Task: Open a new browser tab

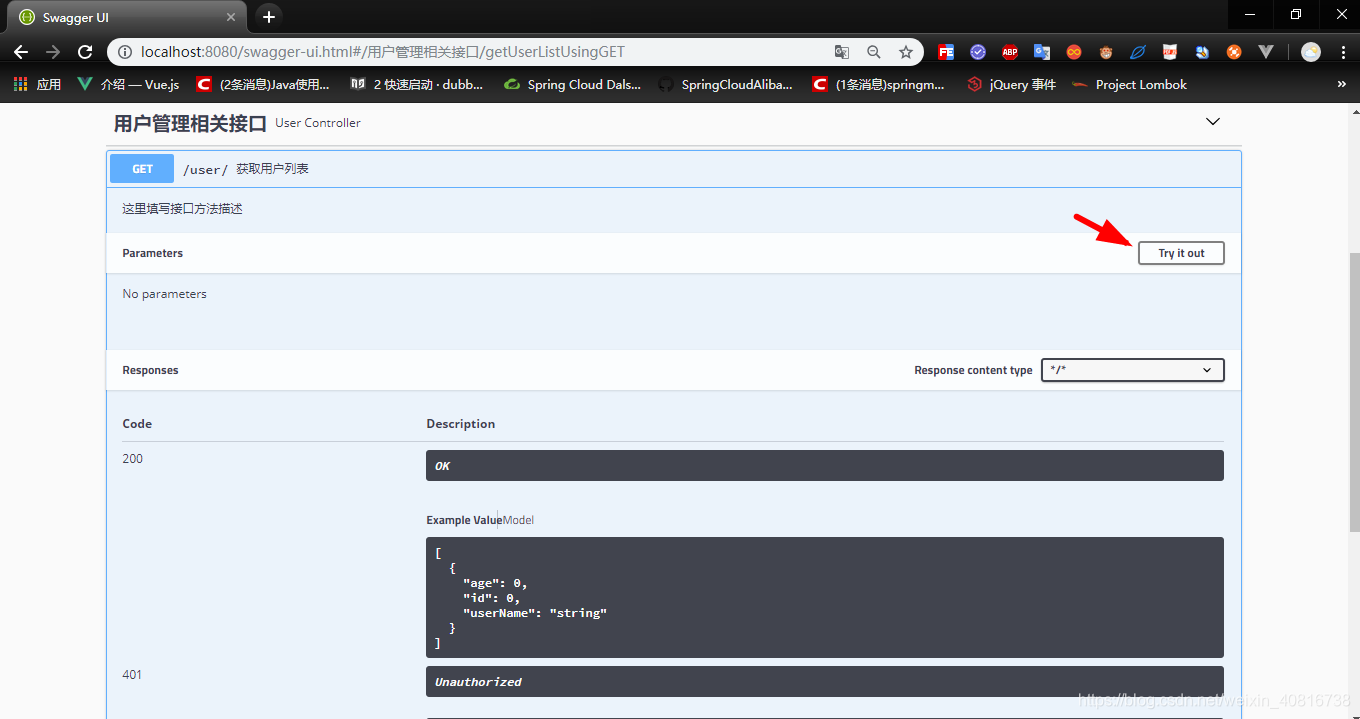Action: click(268, 17)
